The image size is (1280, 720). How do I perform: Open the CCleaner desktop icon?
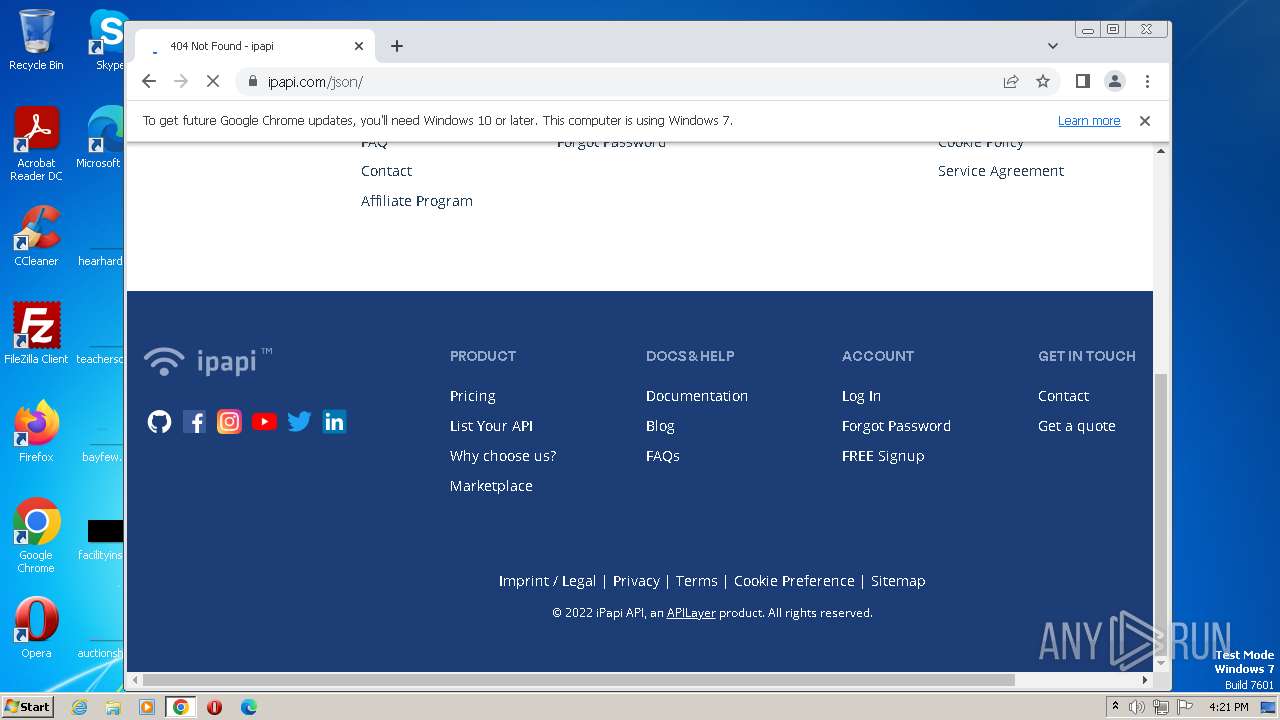36,236
